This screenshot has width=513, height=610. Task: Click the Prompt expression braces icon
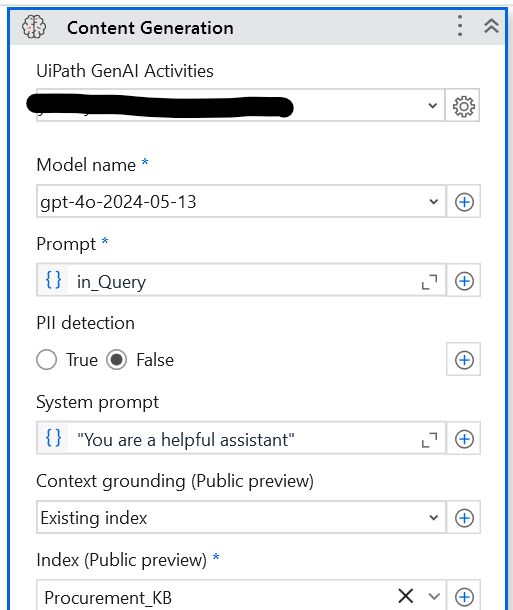[53, 280]
